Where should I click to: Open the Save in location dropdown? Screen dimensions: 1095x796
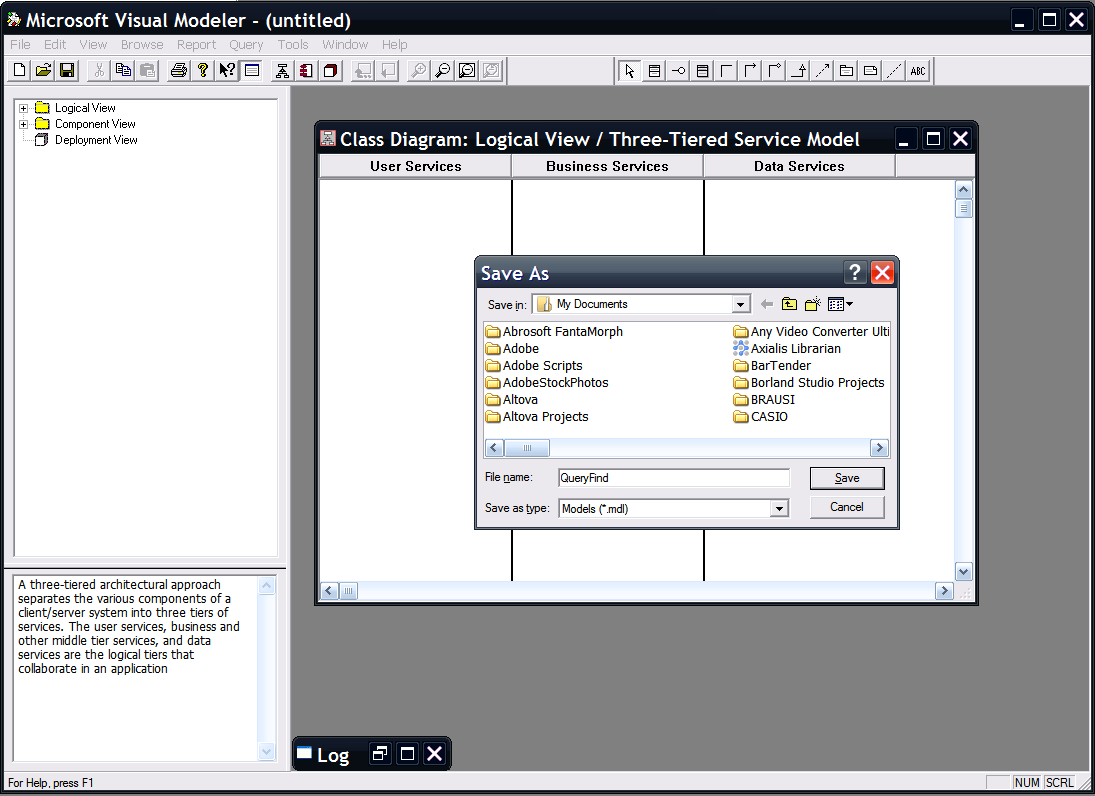point(741,304)
